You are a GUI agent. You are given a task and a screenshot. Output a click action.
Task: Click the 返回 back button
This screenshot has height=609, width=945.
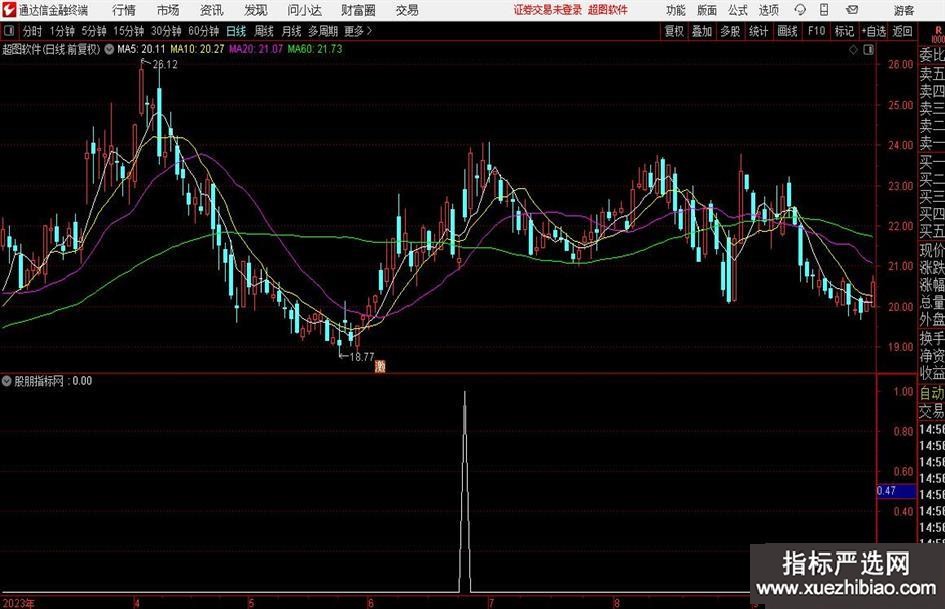902,31
